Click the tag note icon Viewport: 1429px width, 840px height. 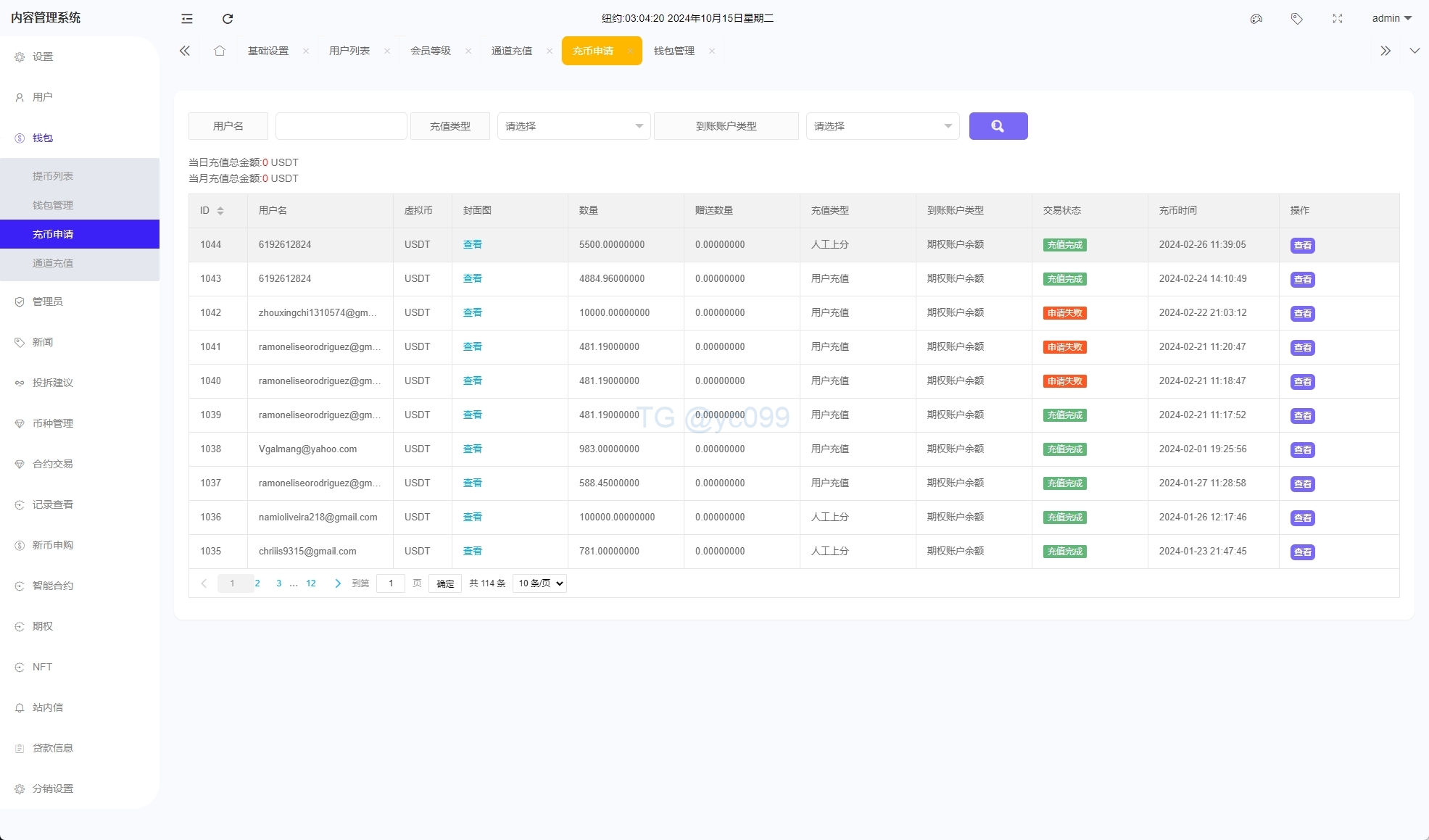pyautogui.click(x=1297, y=19)
